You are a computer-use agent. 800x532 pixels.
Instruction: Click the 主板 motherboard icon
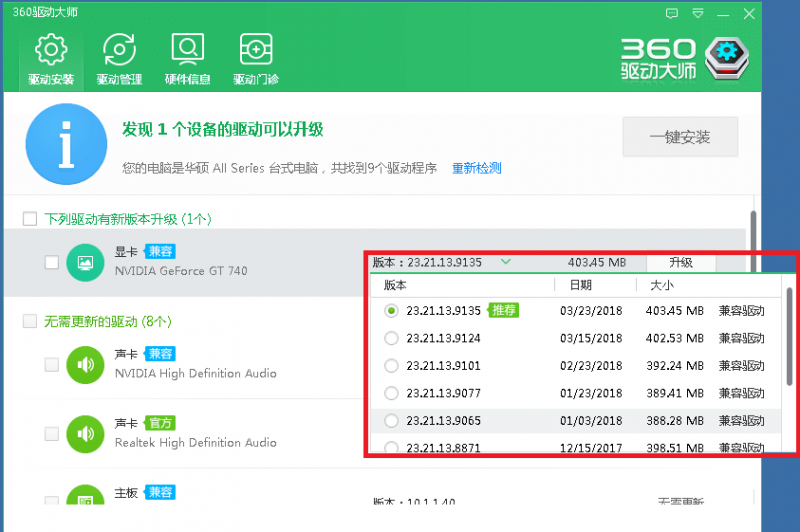pyautogui.click(x=85, y=495)
